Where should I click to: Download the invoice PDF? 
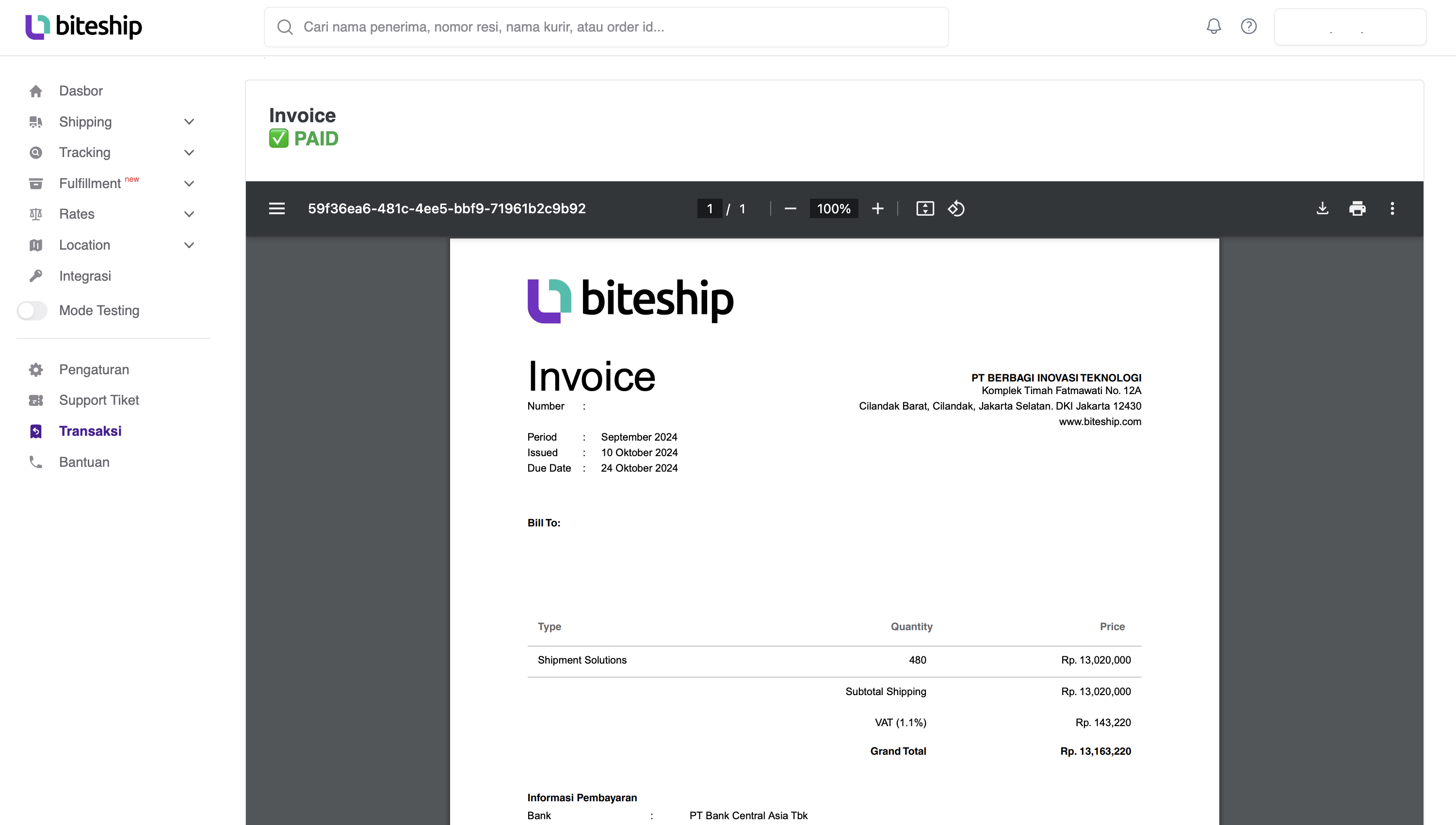(1322, 208)
